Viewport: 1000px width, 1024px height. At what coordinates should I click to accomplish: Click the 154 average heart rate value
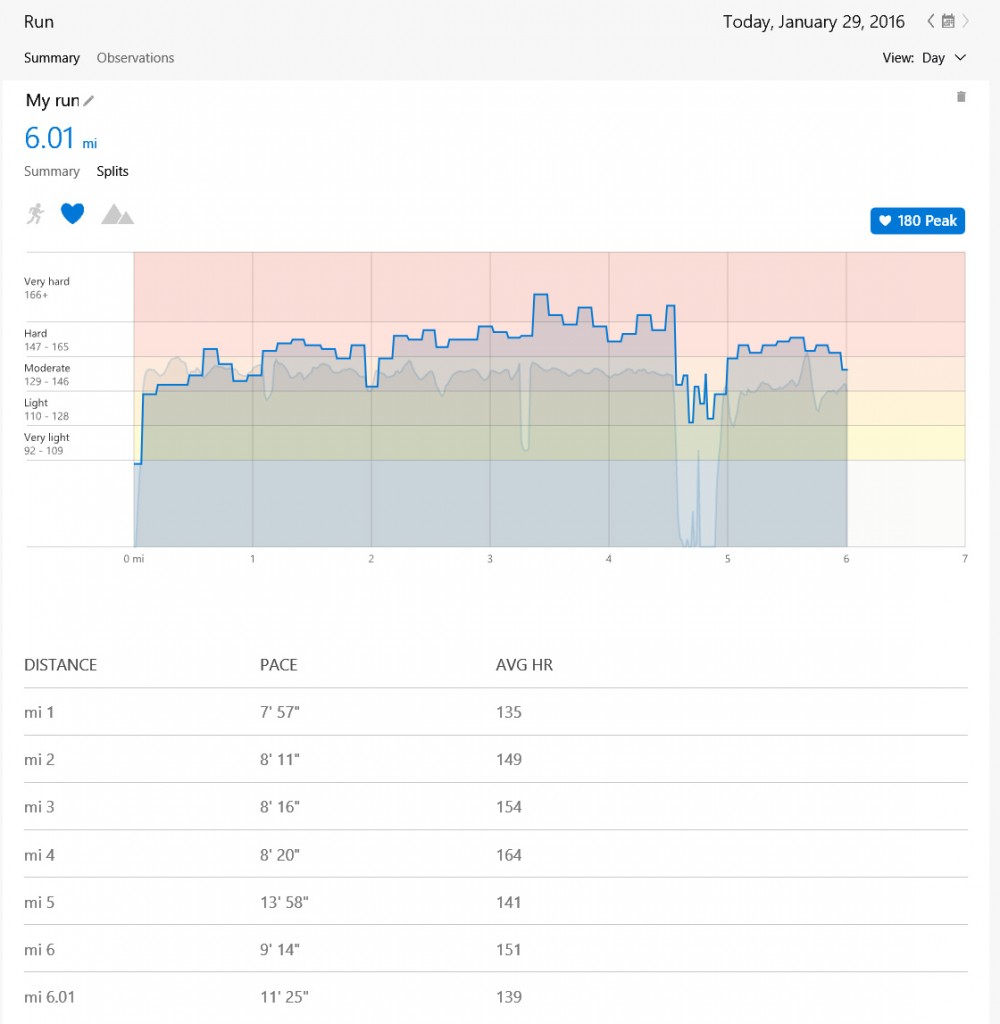pos(509,807)
